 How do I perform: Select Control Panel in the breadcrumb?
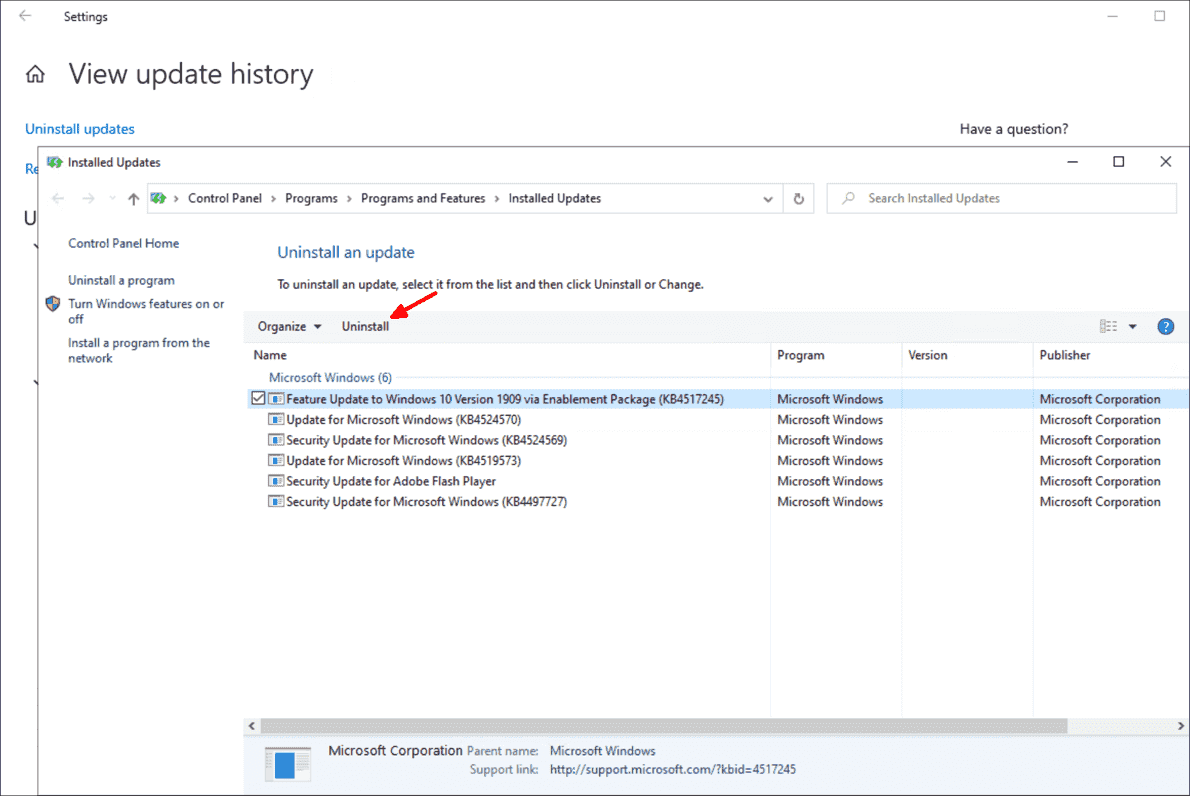coord(225,198)
